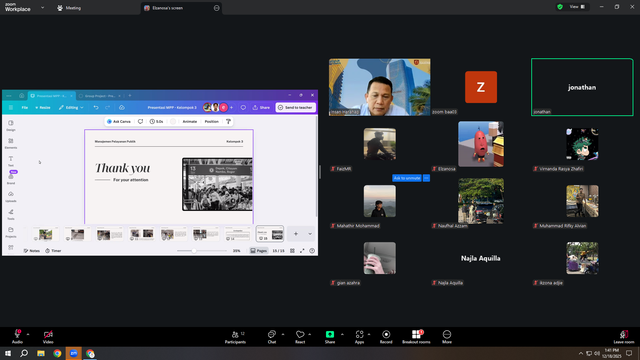The width and height of the screenshot is (640, 360).
Task: Open slide duration 5.0s setting
Action: tap(156, 121)
